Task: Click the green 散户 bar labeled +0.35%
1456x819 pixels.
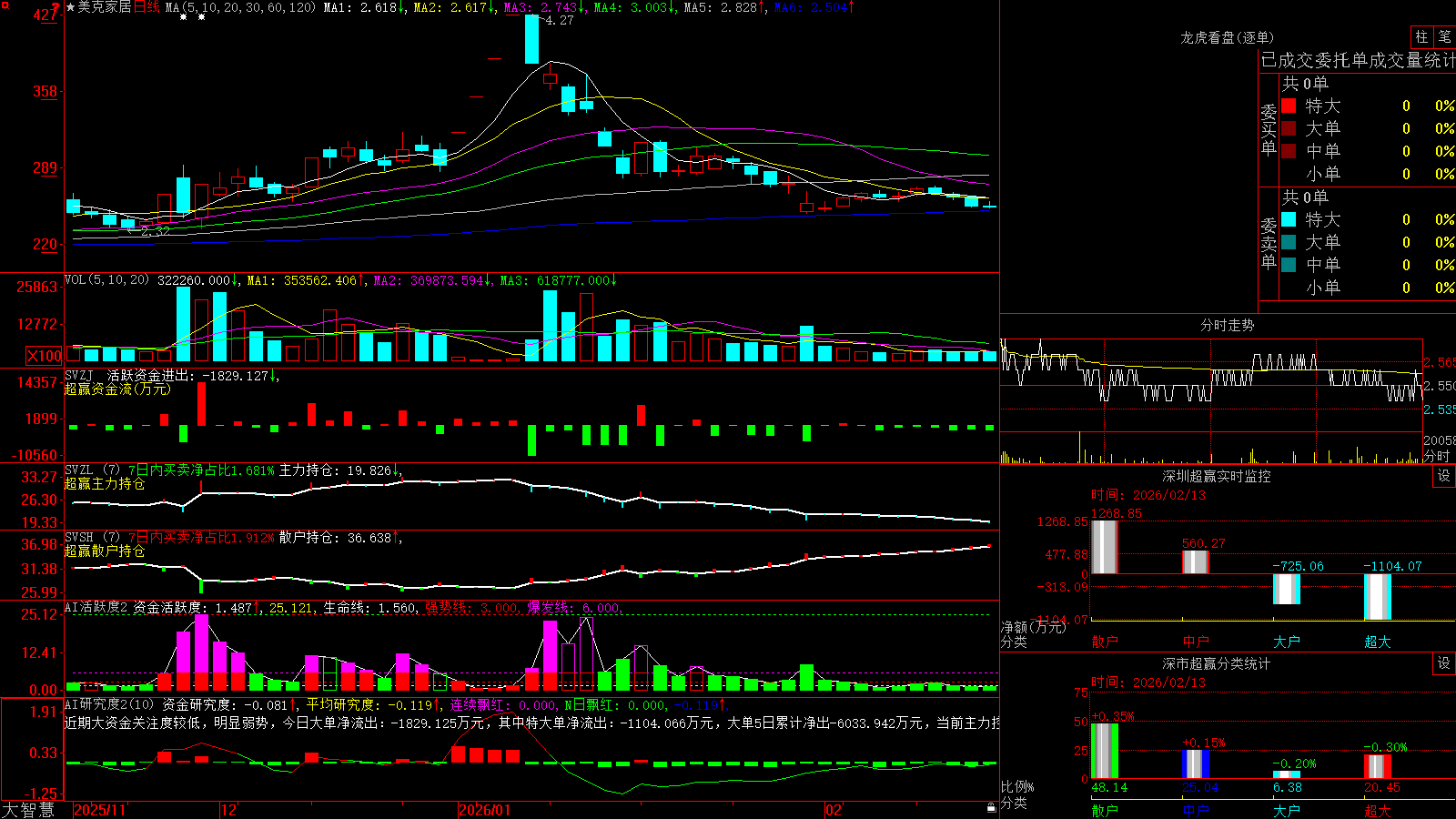Action: (1104, 751)
